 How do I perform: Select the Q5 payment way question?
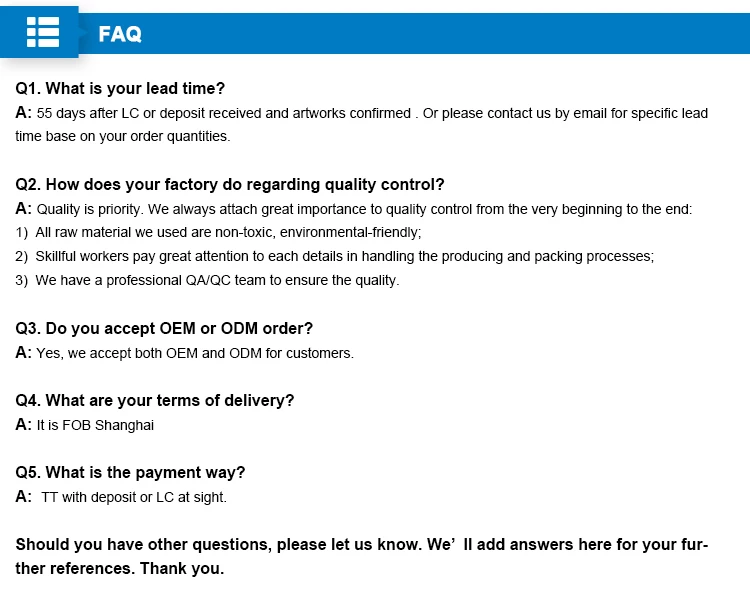click(130, 472)
